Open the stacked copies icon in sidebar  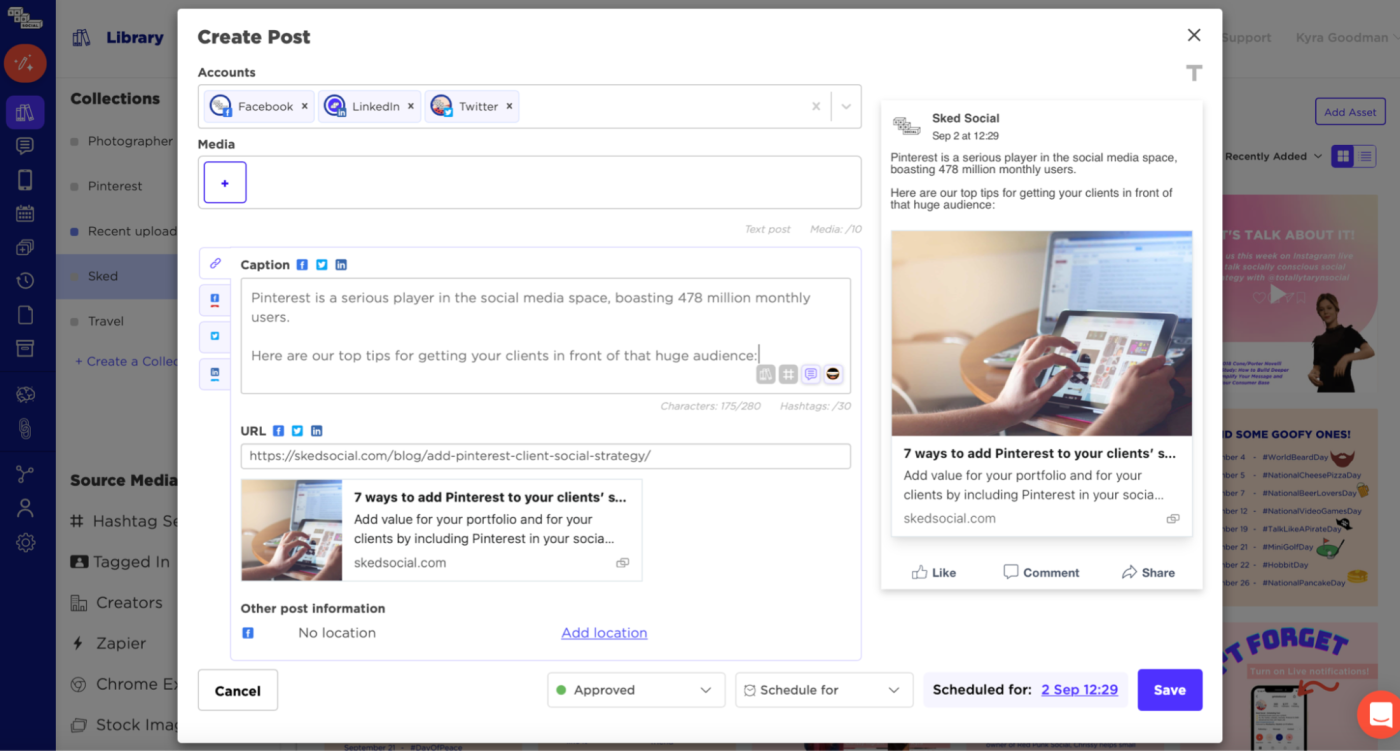tap(25, 247)
